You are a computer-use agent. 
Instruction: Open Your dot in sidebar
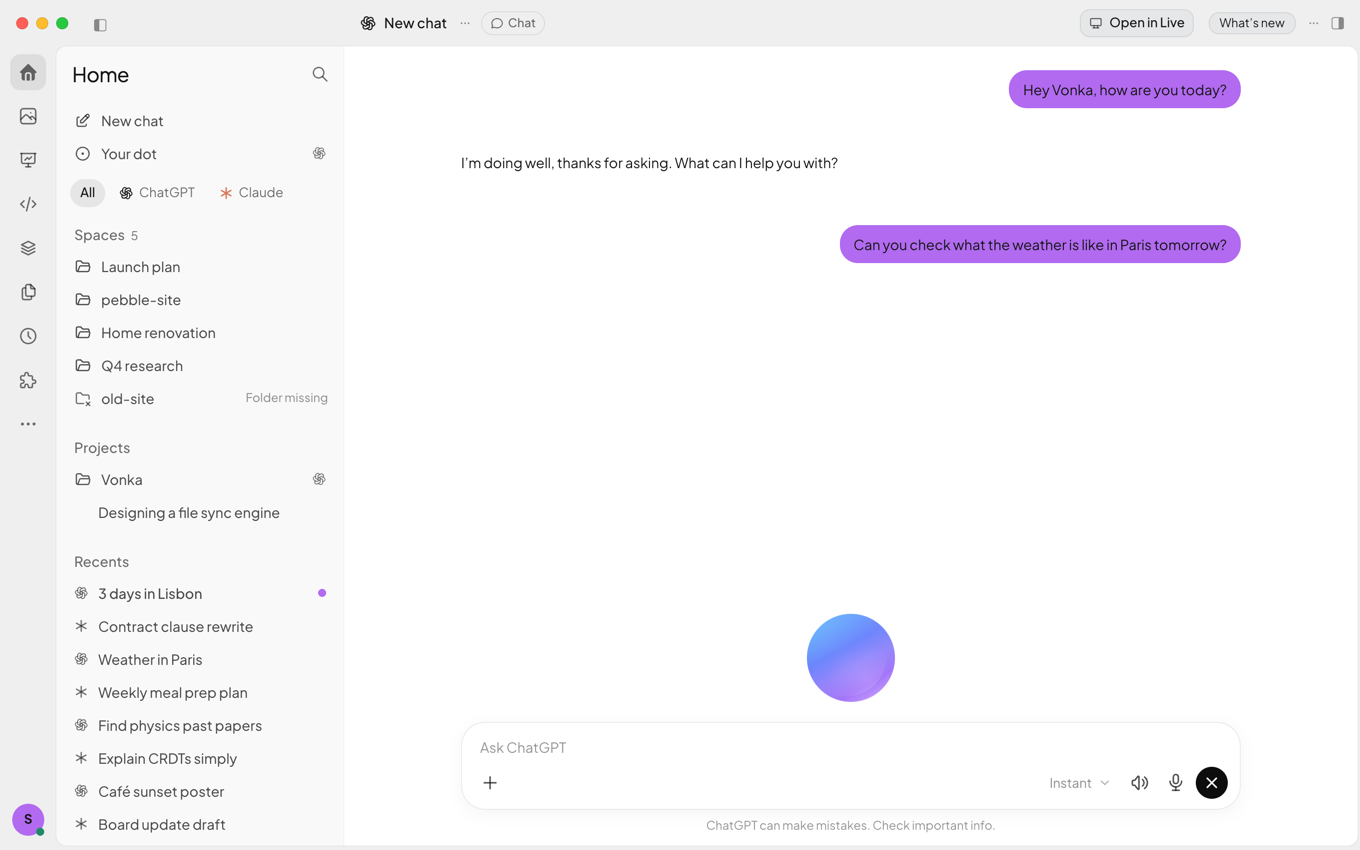(x=200, y=154)
